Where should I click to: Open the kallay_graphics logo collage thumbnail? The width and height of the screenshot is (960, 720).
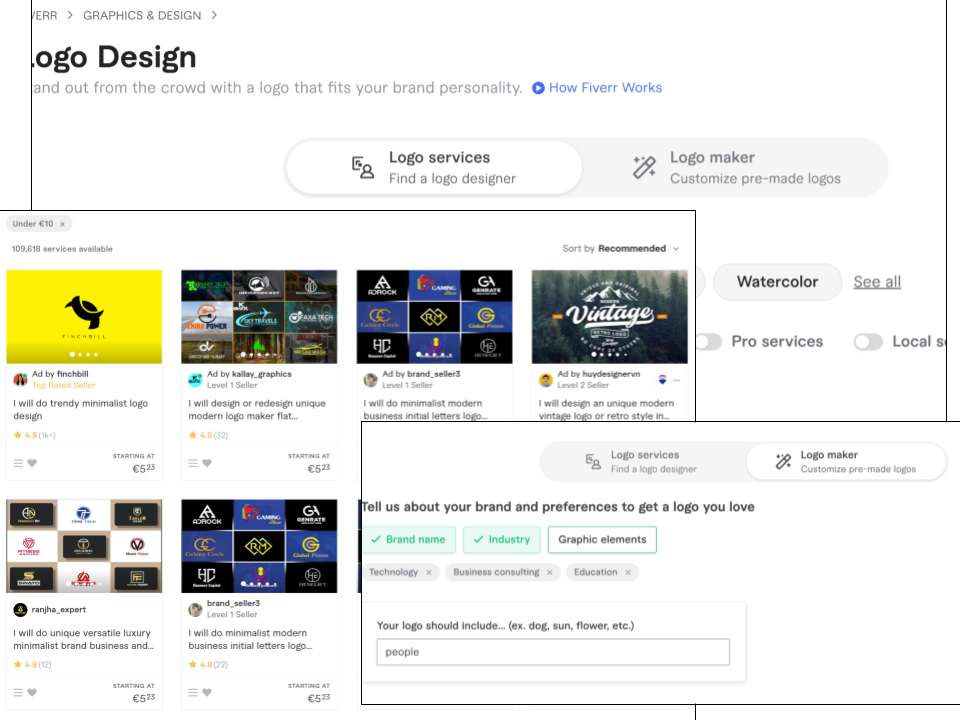coord(259,317)
